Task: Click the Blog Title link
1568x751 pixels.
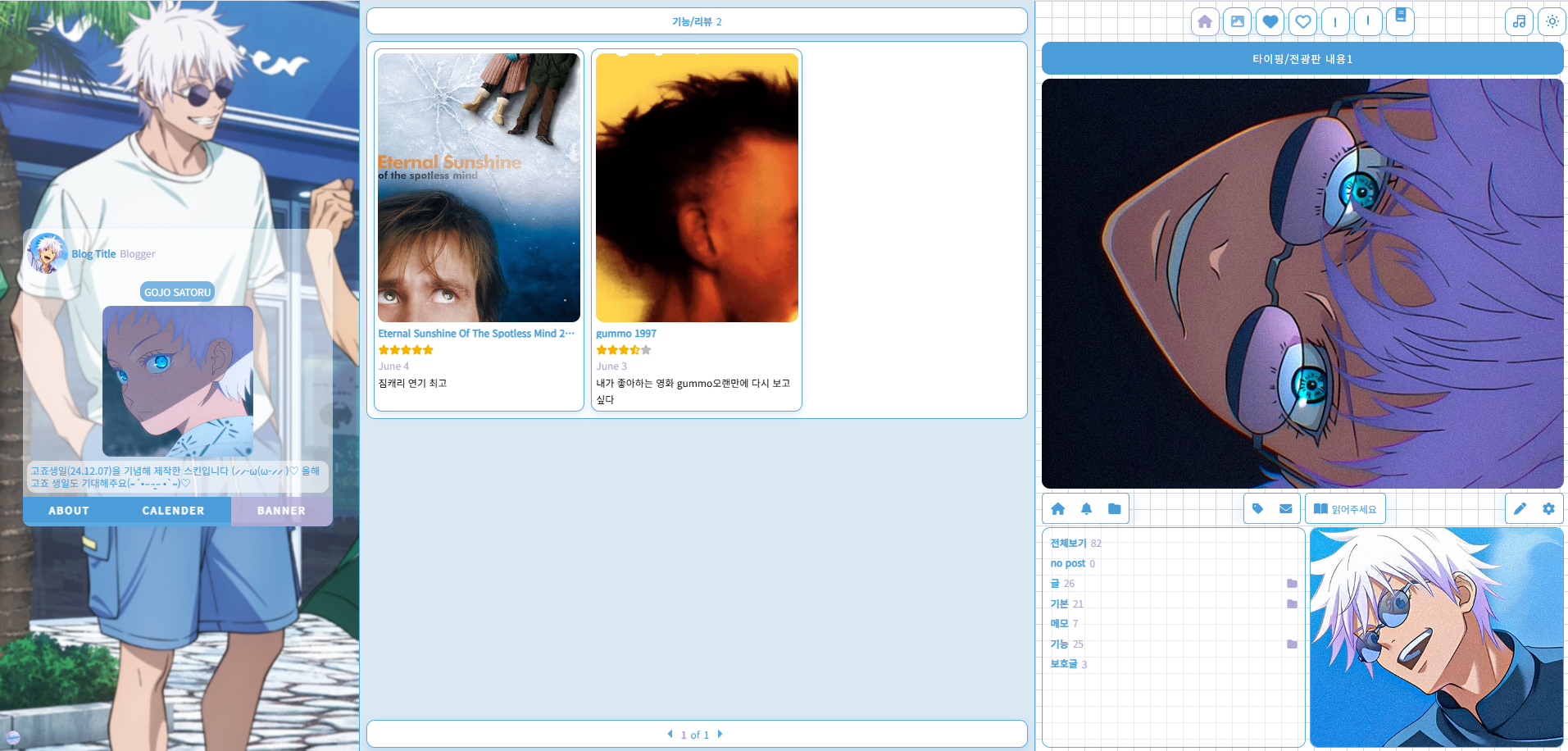Action: point(93,254)
